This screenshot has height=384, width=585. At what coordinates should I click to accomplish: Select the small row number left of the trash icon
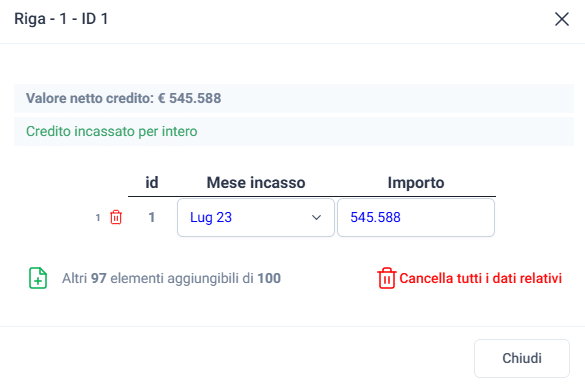click(x=98, y=218)
